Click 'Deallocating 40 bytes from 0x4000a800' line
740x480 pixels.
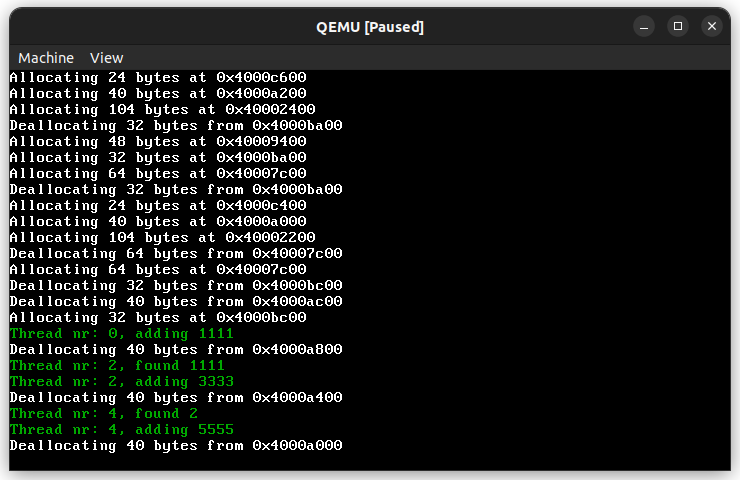[176, 350]
